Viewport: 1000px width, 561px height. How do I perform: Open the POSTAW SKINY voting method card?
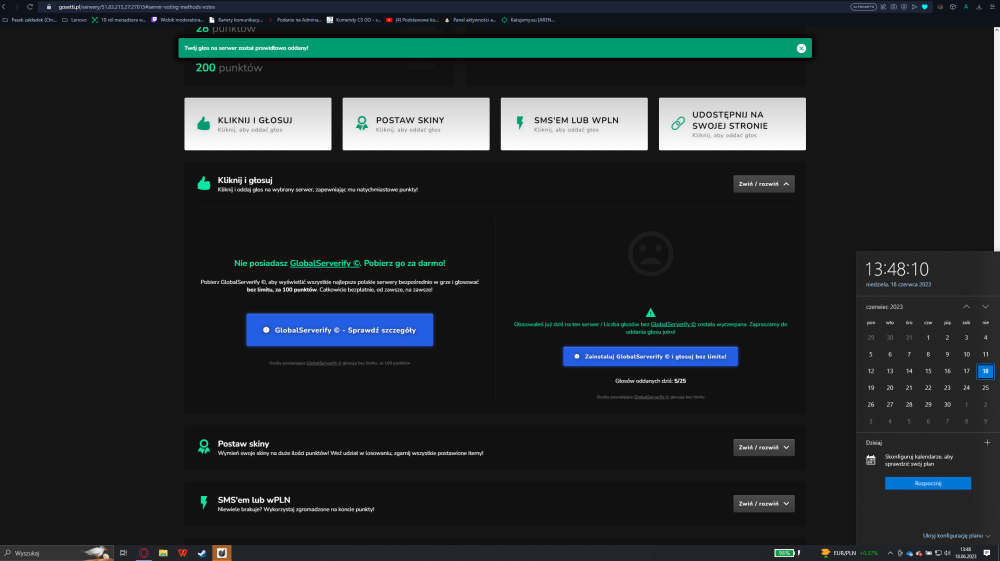coord(416,124)
